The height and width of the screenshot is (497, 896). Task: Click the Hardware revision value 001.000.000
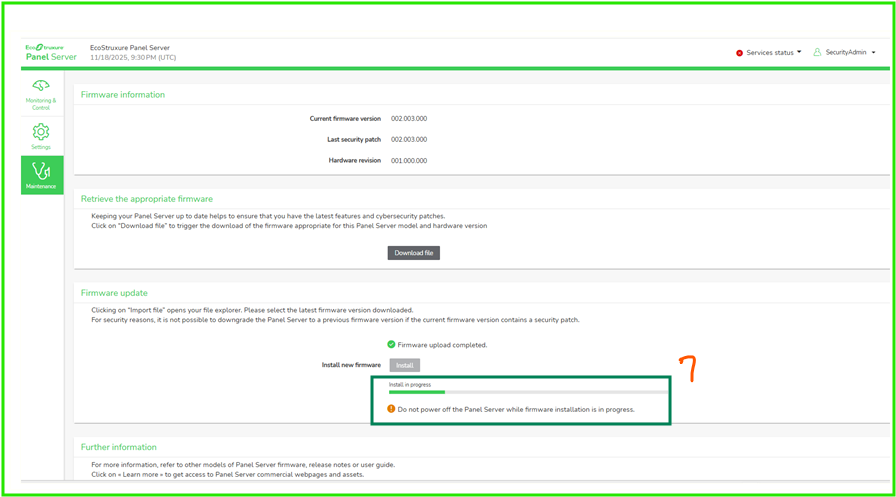[409, 161]
